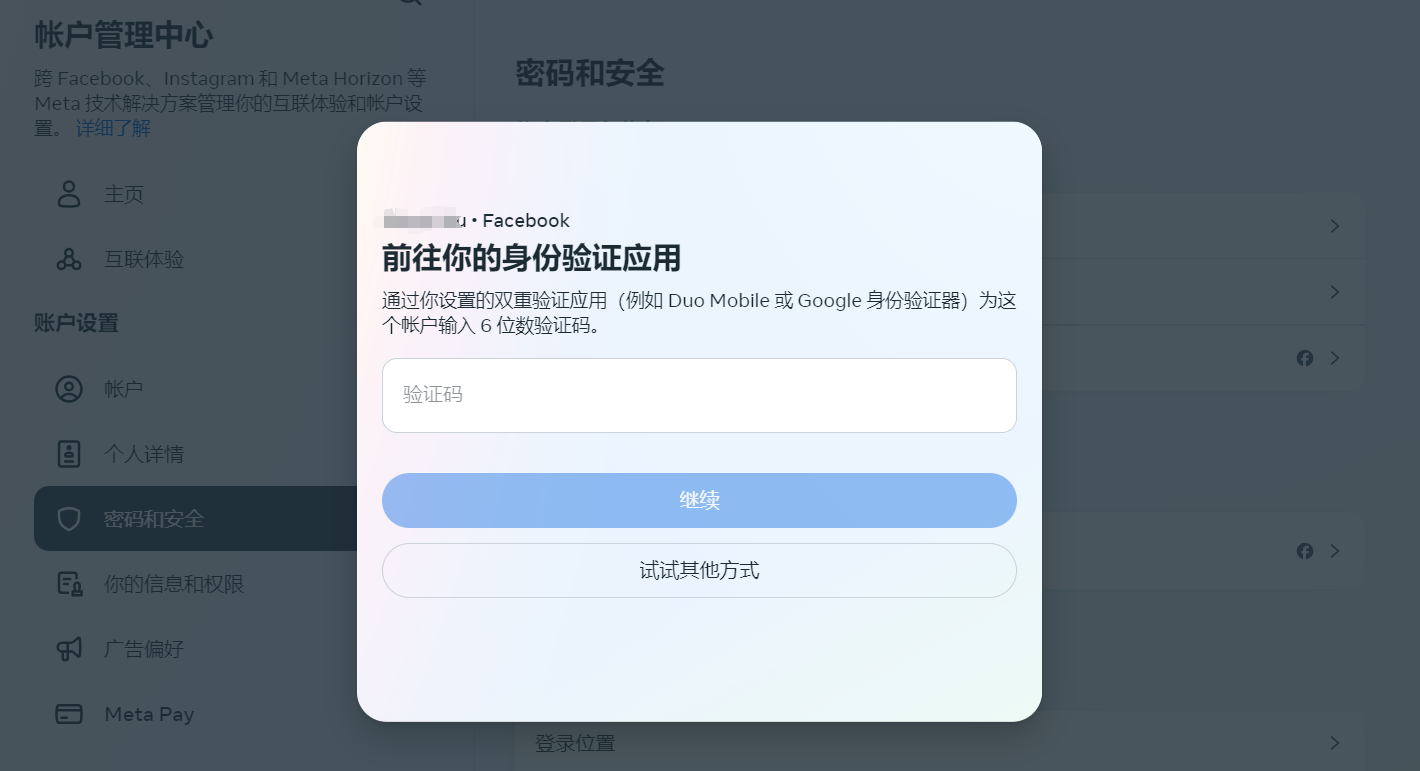
Task: Click the 继续 button
Action: point(699,500)
